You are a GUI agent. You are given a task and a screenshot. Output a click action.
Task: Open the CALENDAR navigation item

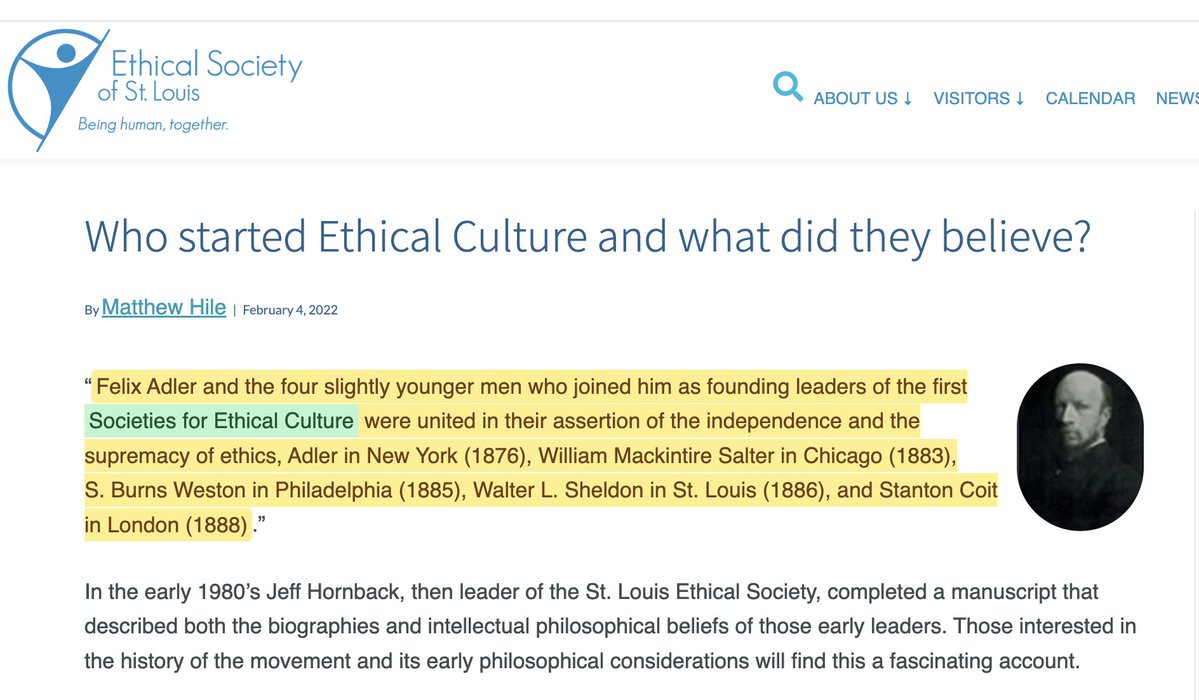1090,98
